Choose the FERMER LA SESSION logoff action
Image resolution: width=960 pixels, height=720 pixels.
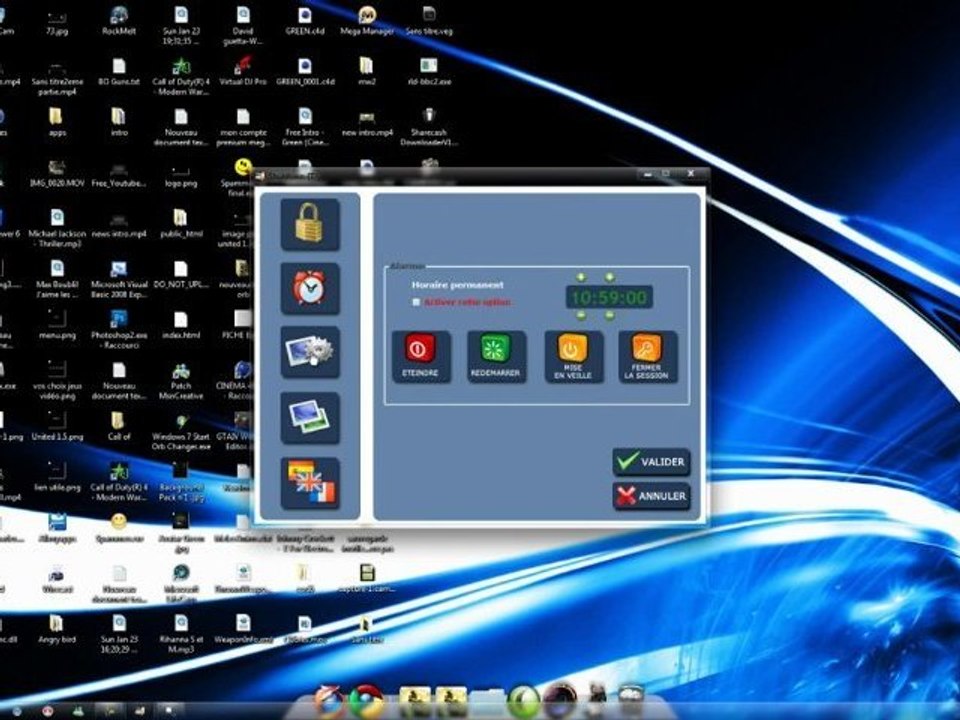pos(648,357)
